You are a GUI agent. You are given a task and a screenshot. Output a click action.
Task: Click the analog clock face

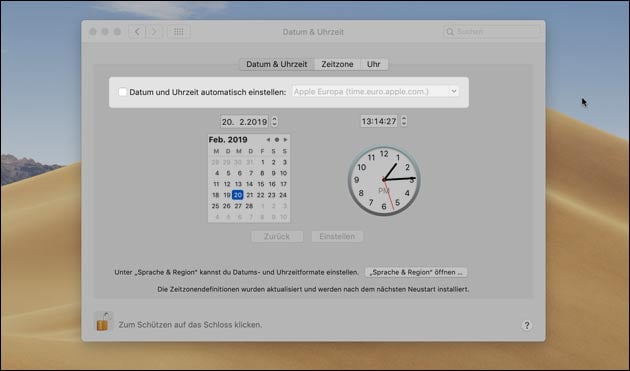tap(384, 180)
